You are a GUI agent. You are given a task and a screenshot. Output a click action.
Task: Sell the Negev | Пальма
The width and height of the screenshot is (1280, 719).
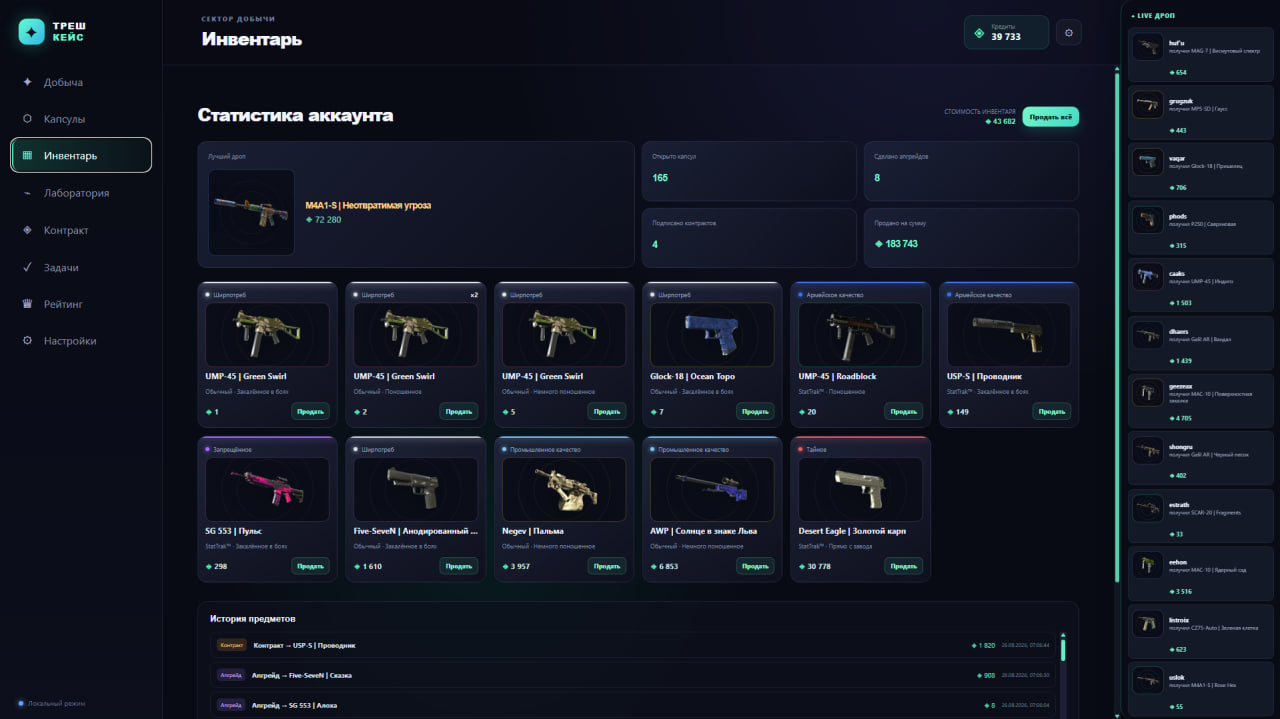(607, 566)
